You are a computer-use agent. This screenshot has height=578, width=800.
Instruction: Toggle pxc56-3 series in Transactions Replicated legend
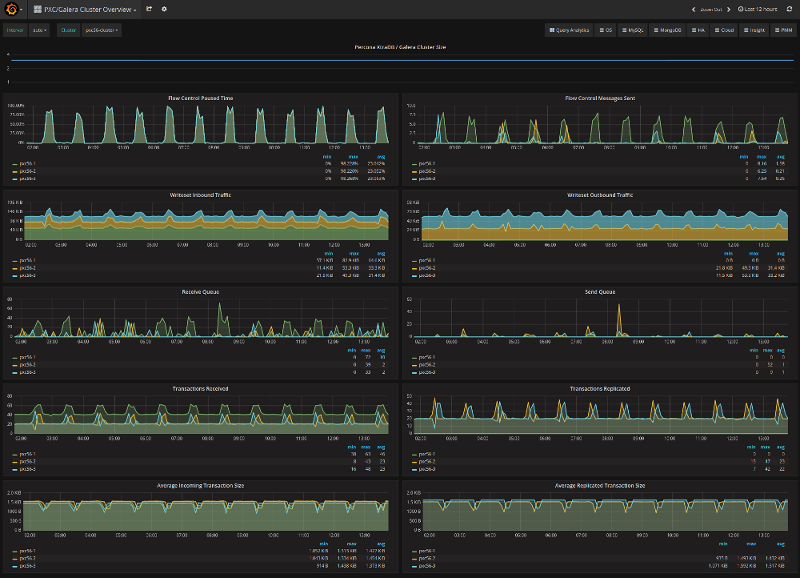point(427,467)
